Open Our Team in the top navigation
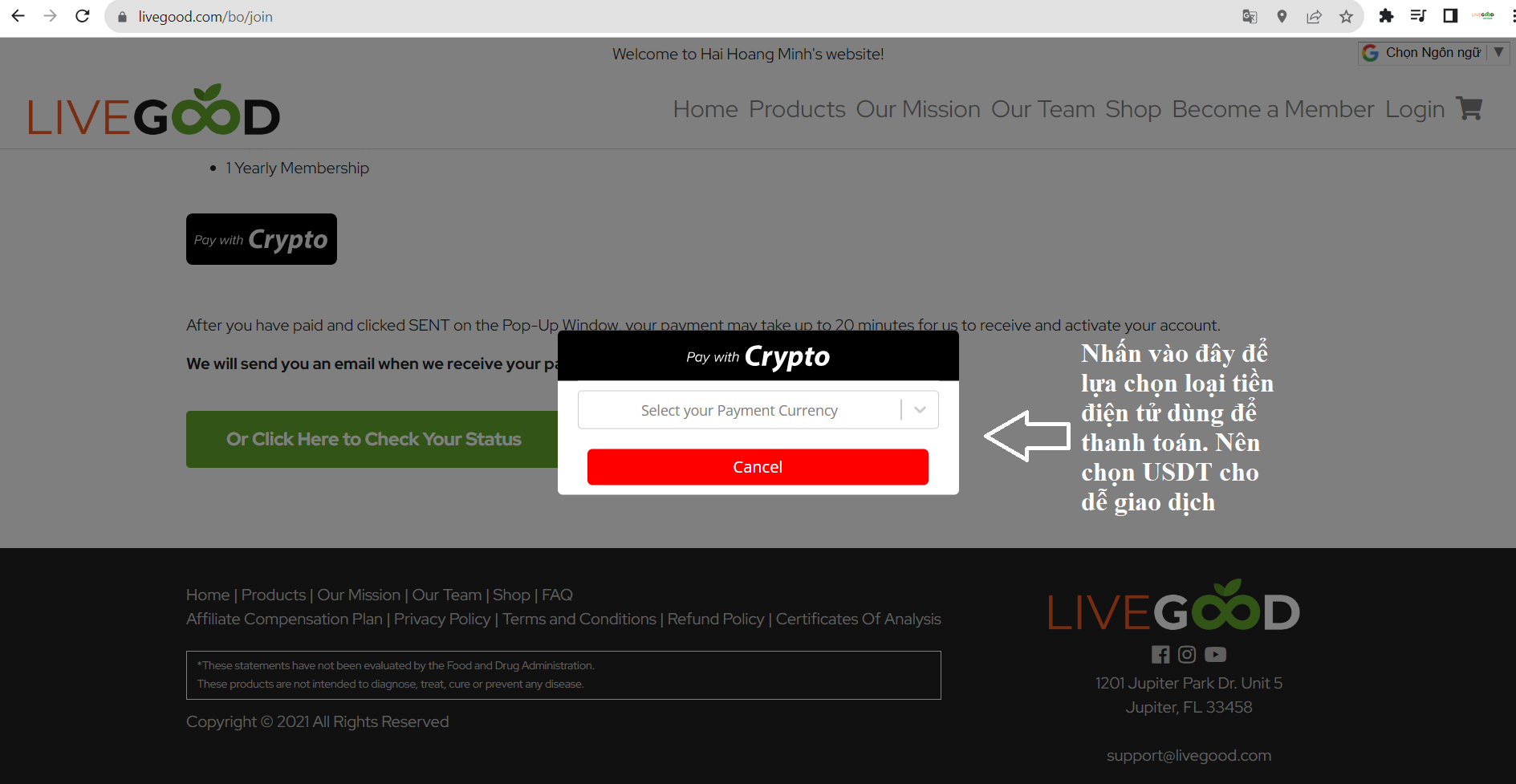The width and height of the screenshot is (1516, 784). coord(1043,109)
